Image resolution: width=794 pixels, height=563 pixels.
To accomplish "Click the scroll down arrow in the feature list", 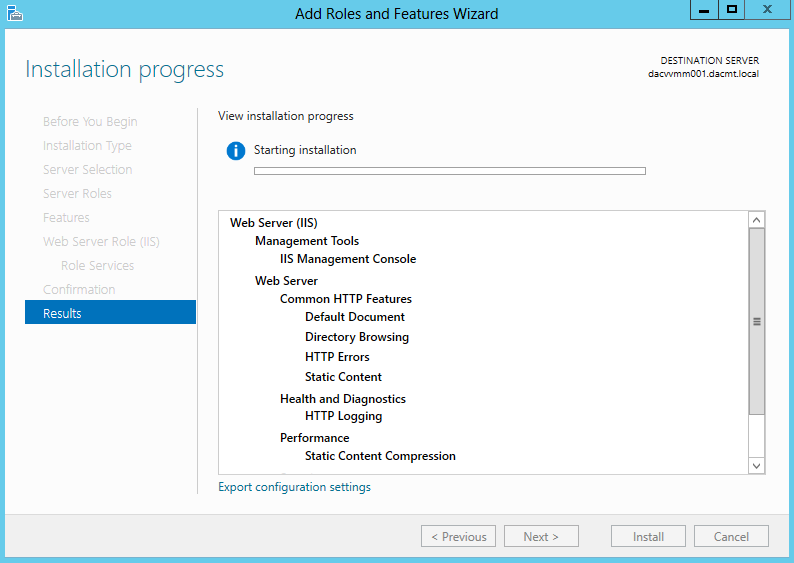I will pos(757,466).
